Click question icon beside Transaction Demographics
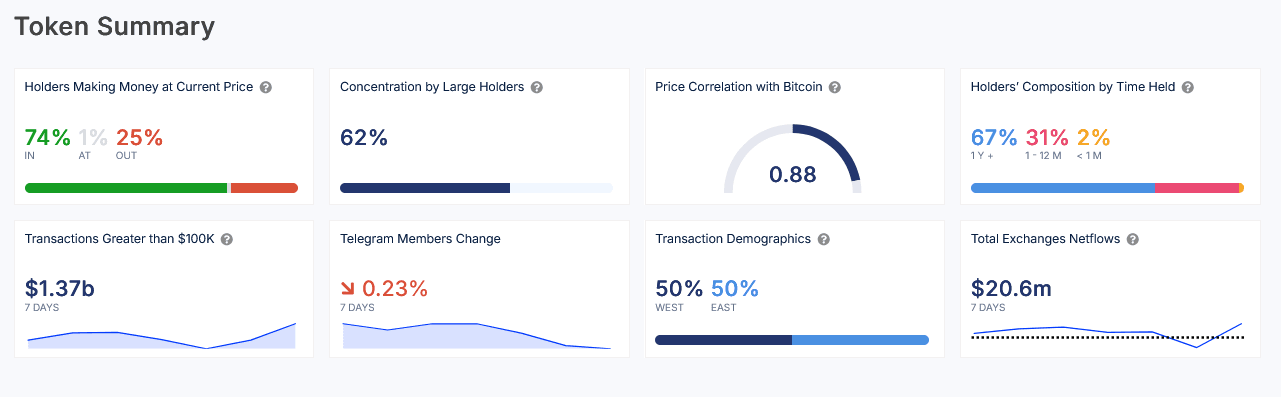This screenshot has width=1281, height=397. coord(822,239)
